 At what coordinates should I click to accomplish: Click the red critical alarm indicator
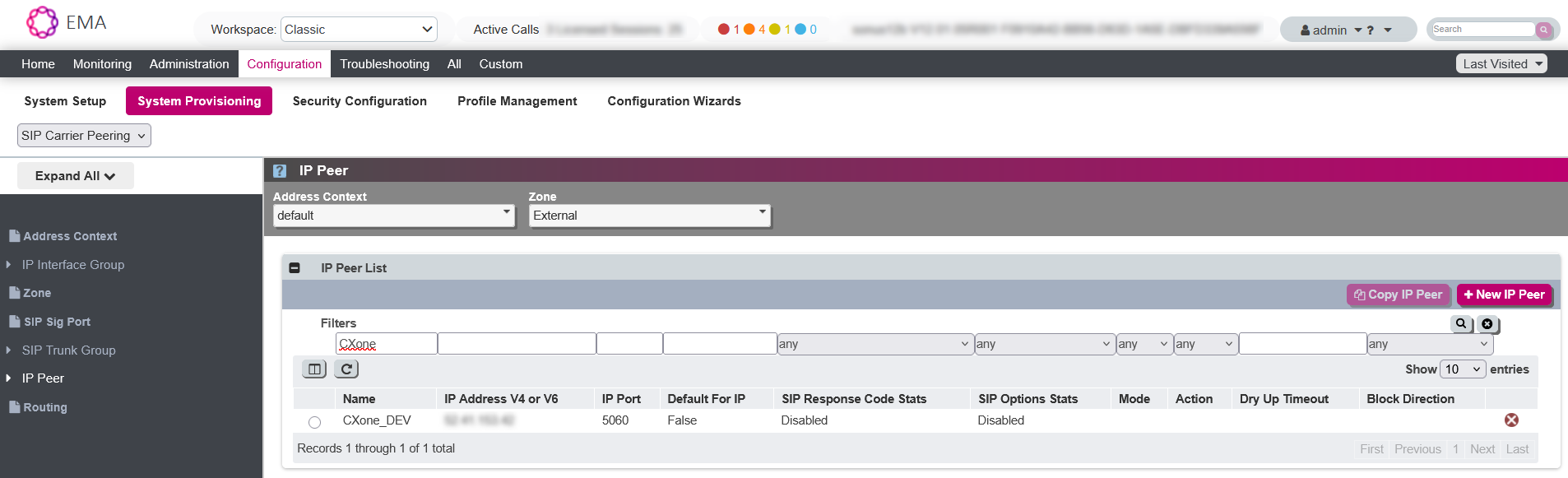[x=724, y=30]
